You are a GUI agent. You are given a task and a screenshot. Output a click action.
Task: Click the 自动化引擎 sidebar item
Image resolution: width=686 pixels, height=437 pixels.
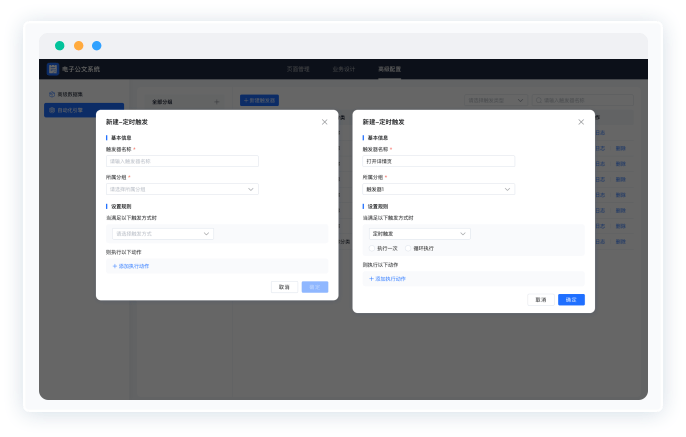pyautogui.click(x=83, y=109)
